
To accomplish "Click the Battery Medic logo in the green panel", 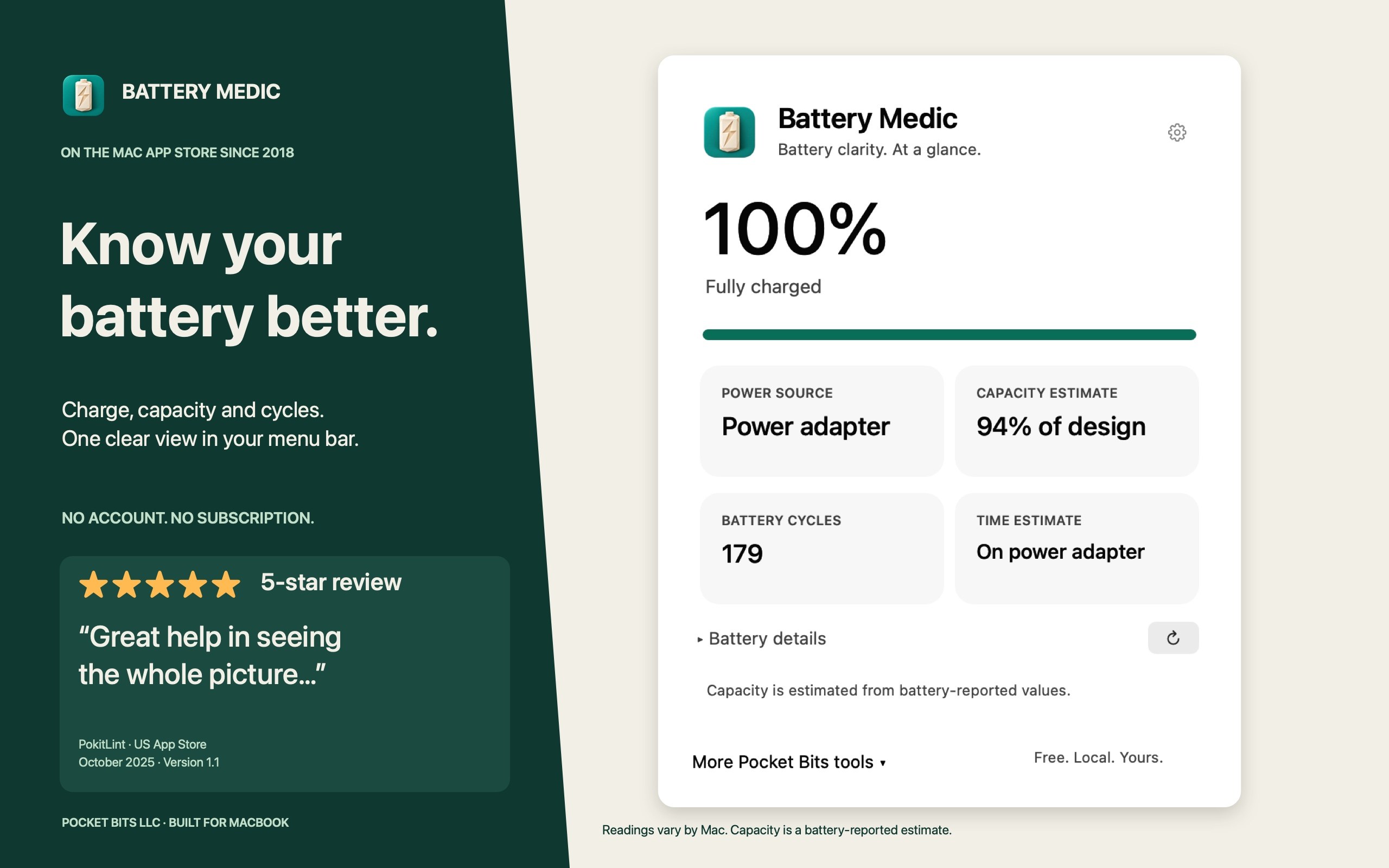I will click(83, 95).
